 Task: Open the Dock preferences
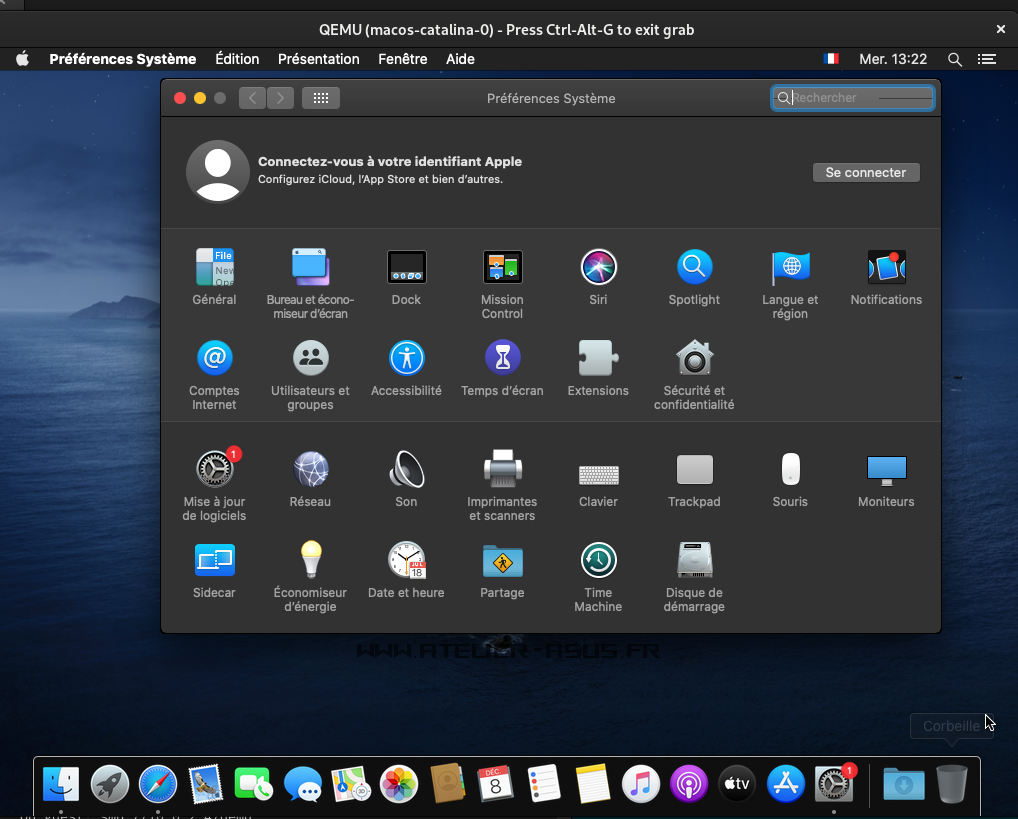point(406,268)
